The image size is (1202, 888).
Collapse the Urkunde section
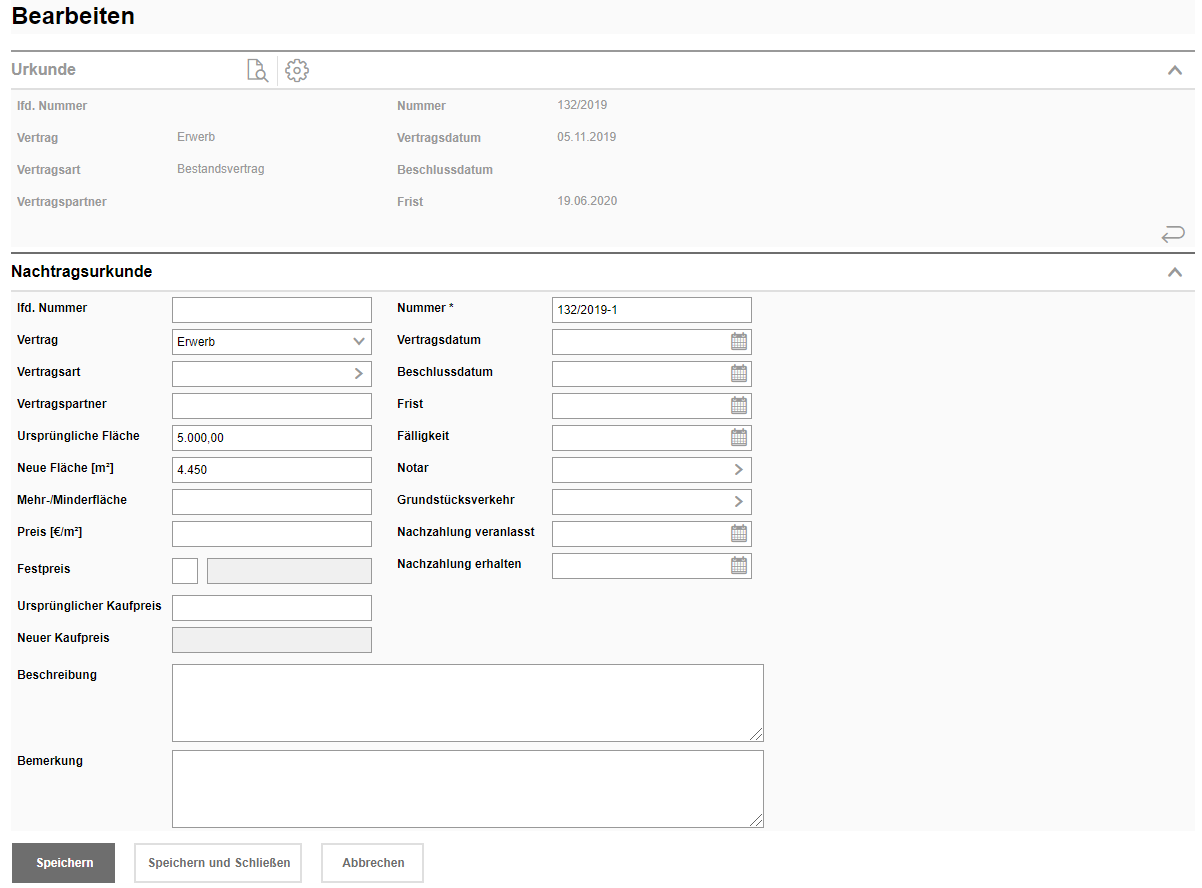click(x=1175, y=70)
